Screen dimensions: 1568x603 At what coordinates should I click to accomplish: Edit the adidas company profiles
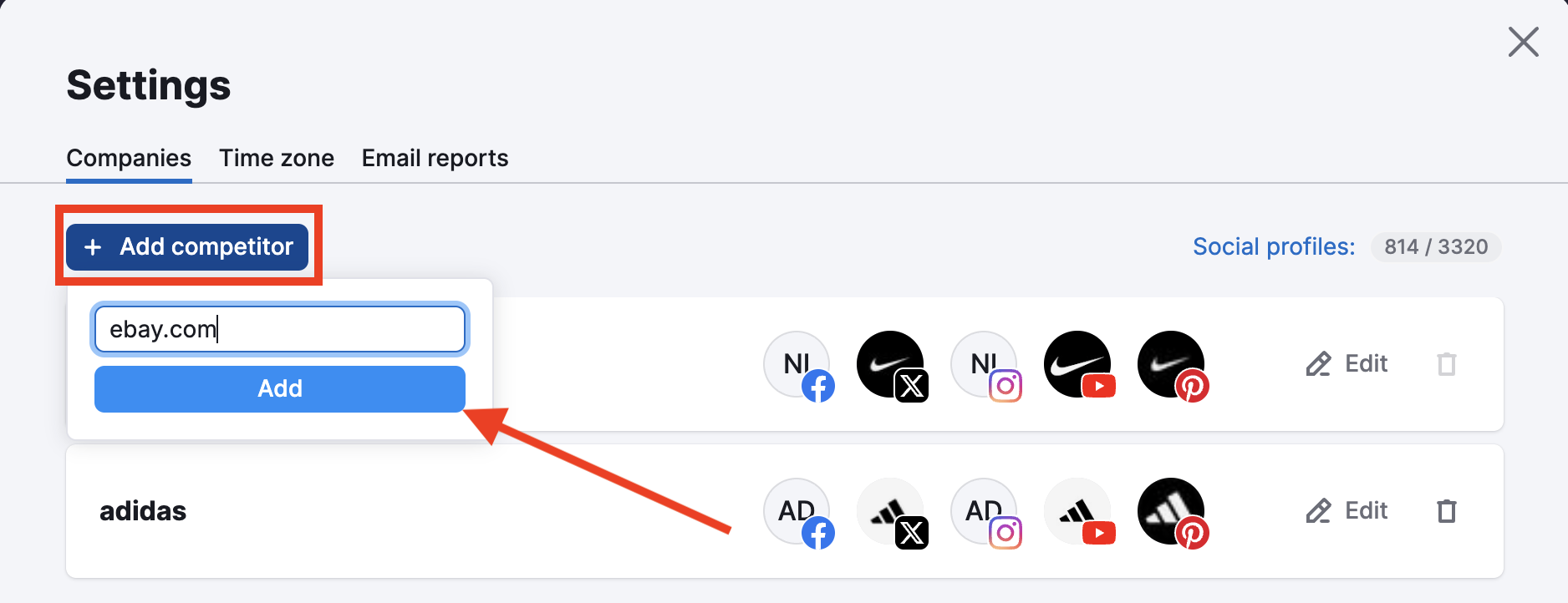(x=1347, y=510)
